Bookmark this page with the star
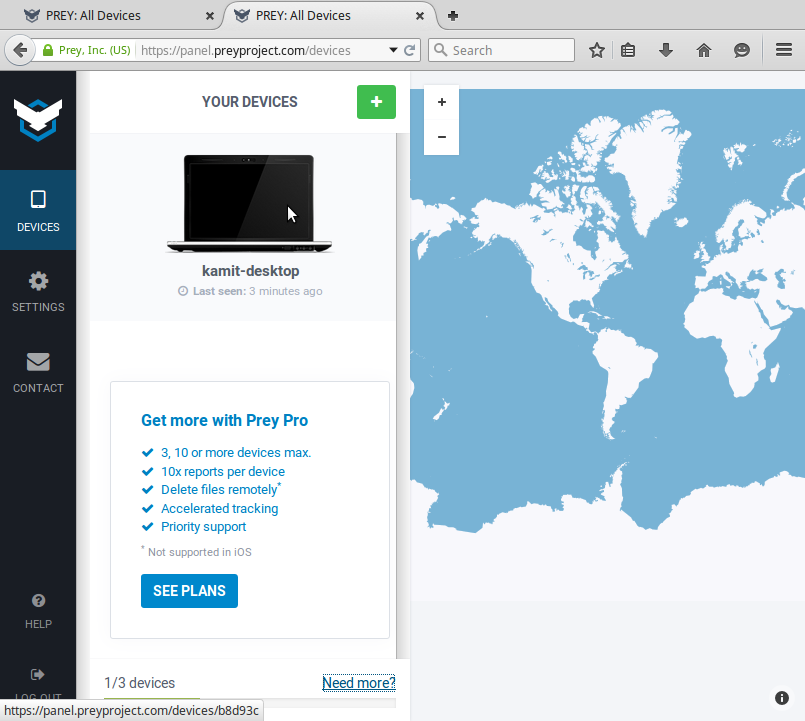The image size is (805, 721). pos(597,50)
